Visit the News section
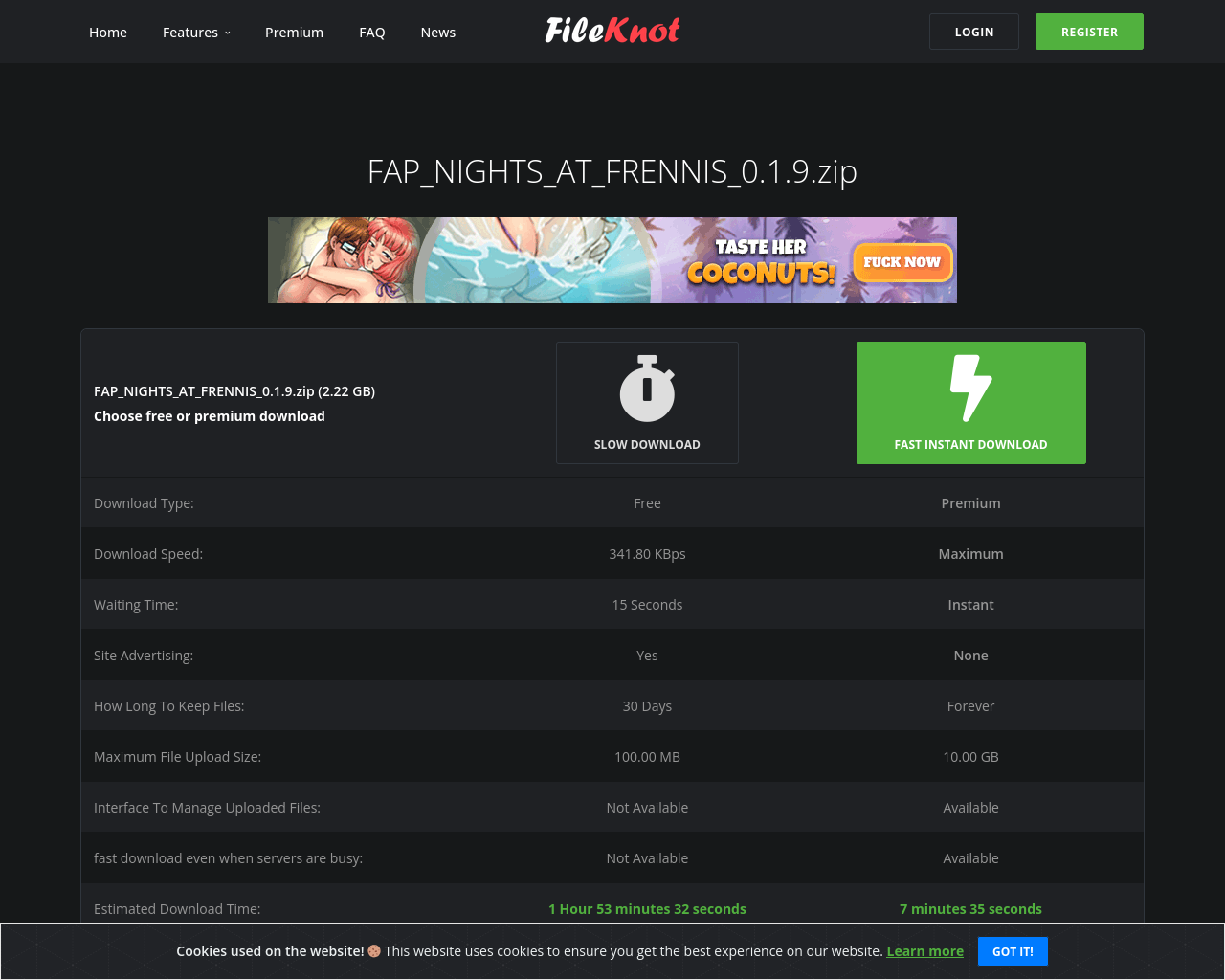The image size is (1225, 980). click(438, 33)
